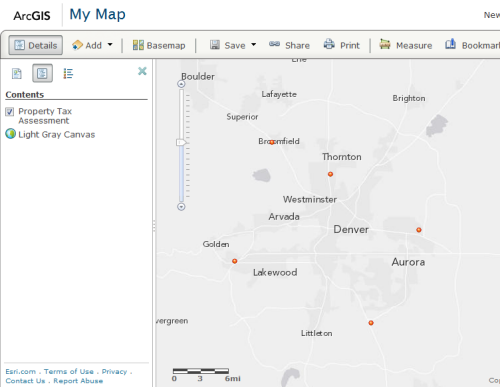The image size is (500, 387).
Task: Click the Print toolbar label
Action: (x=350, y=45)
